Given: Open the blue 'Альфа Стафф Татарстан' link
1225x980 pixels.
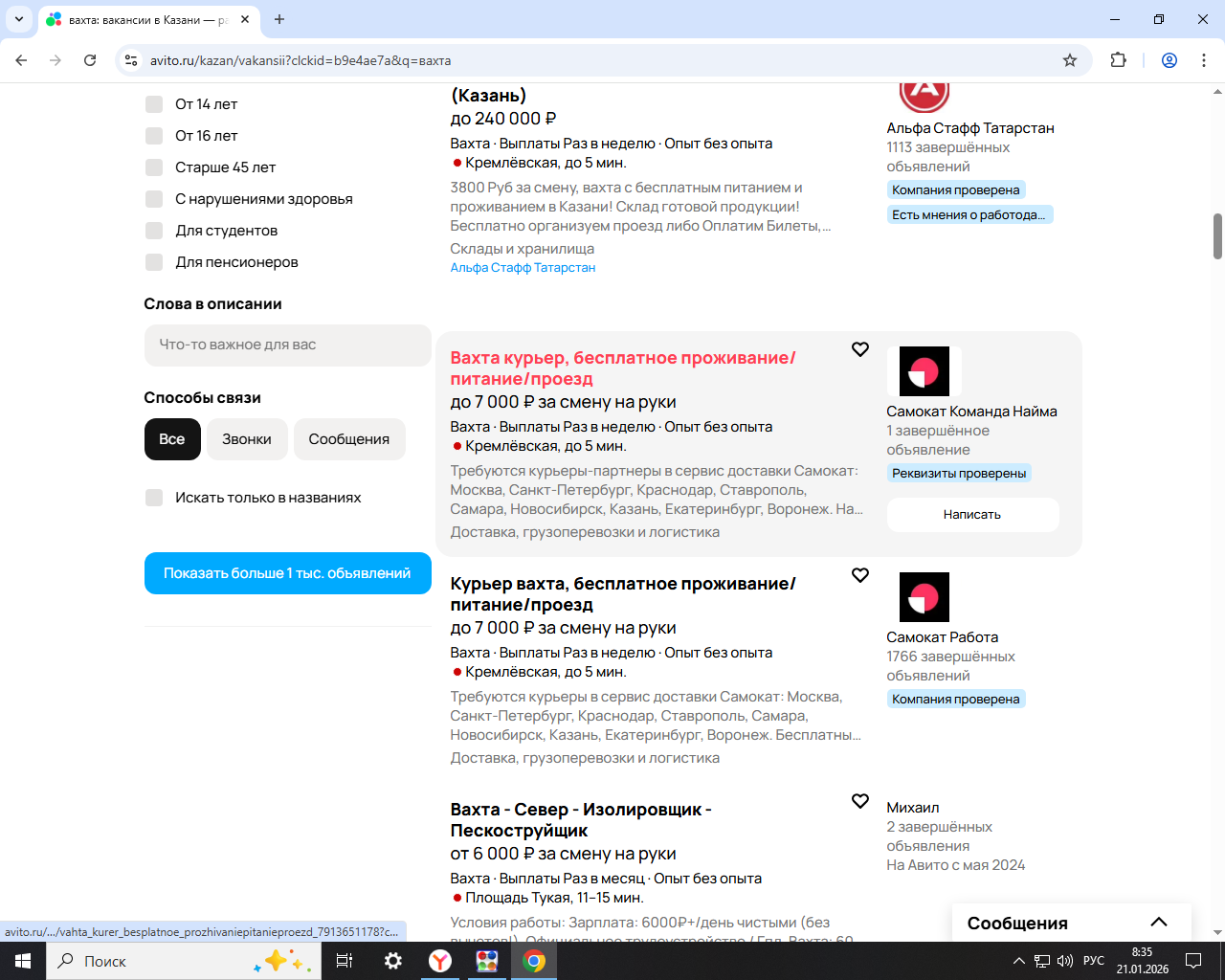Looking at the screenshot, I should click(523, 268).
